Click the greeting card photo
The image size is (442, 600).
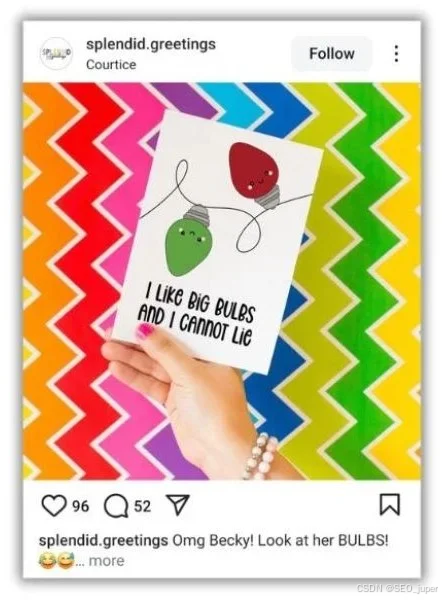(x=218, y=241)
